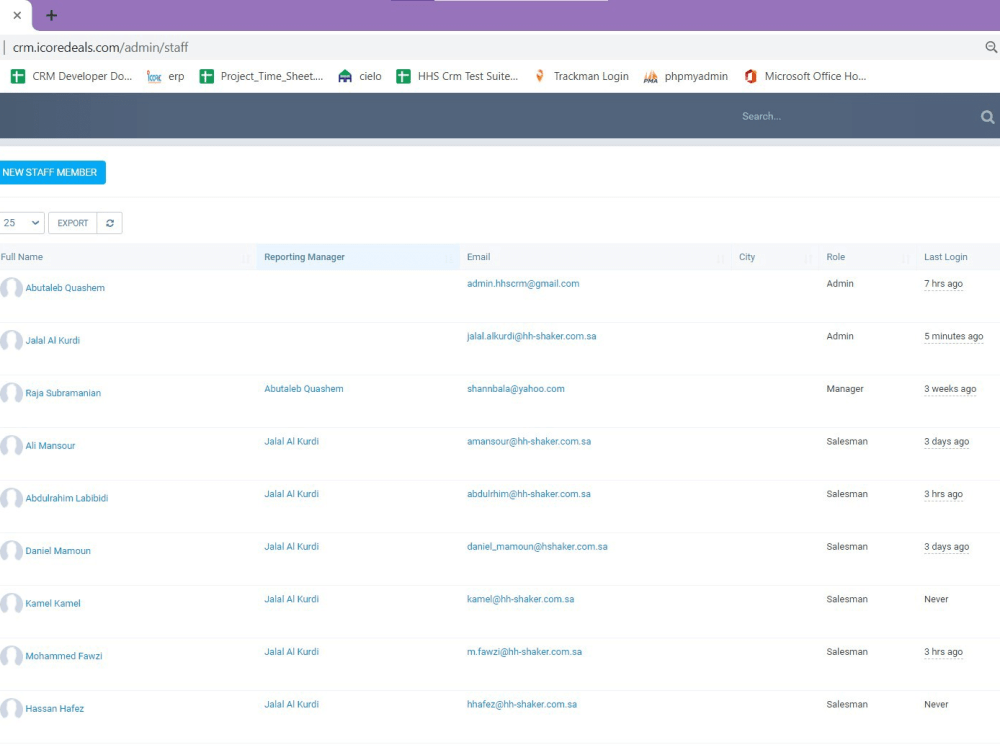The width and height of the screenshot is (1000, 750).
Task: Refresh the staff table list
Action: click(x=108, y=222)
